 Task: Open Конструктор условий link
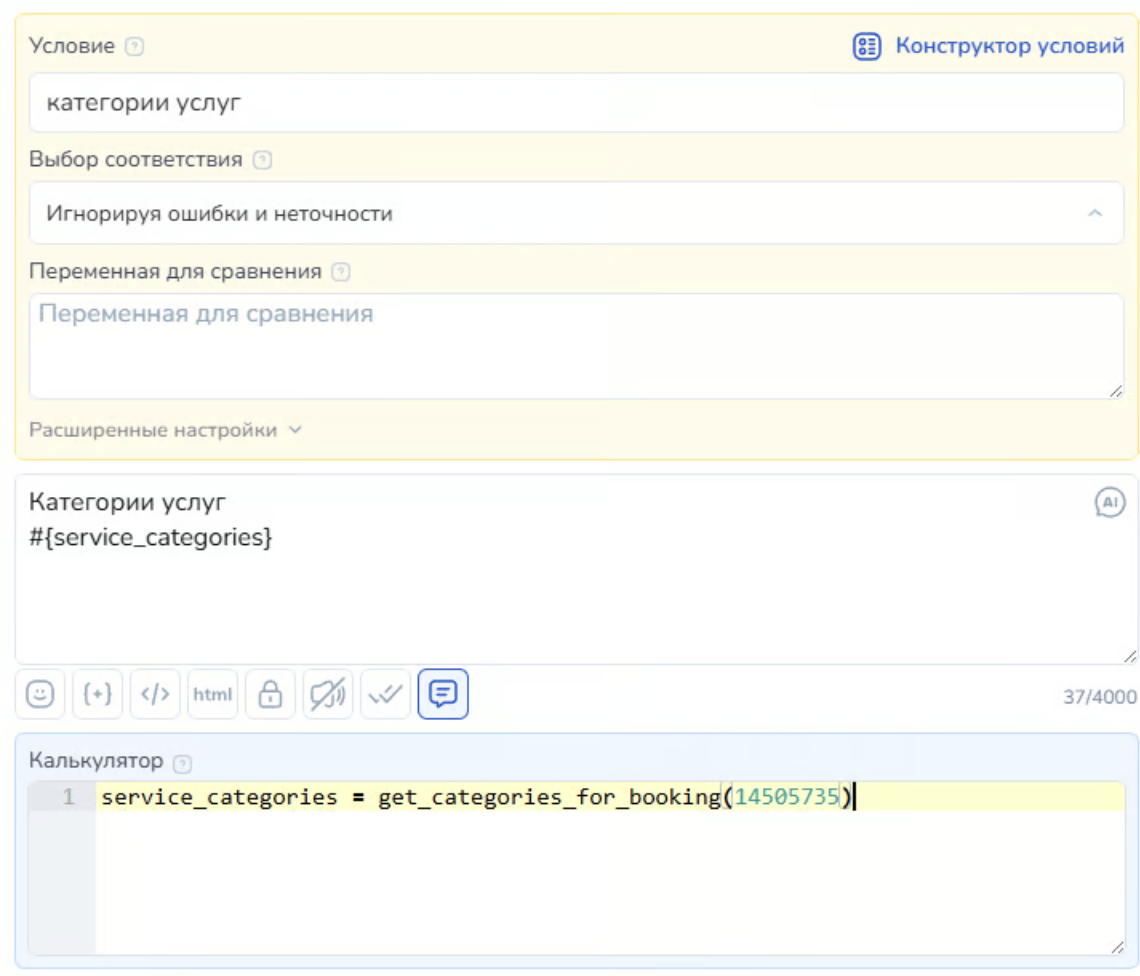point(989,46)
